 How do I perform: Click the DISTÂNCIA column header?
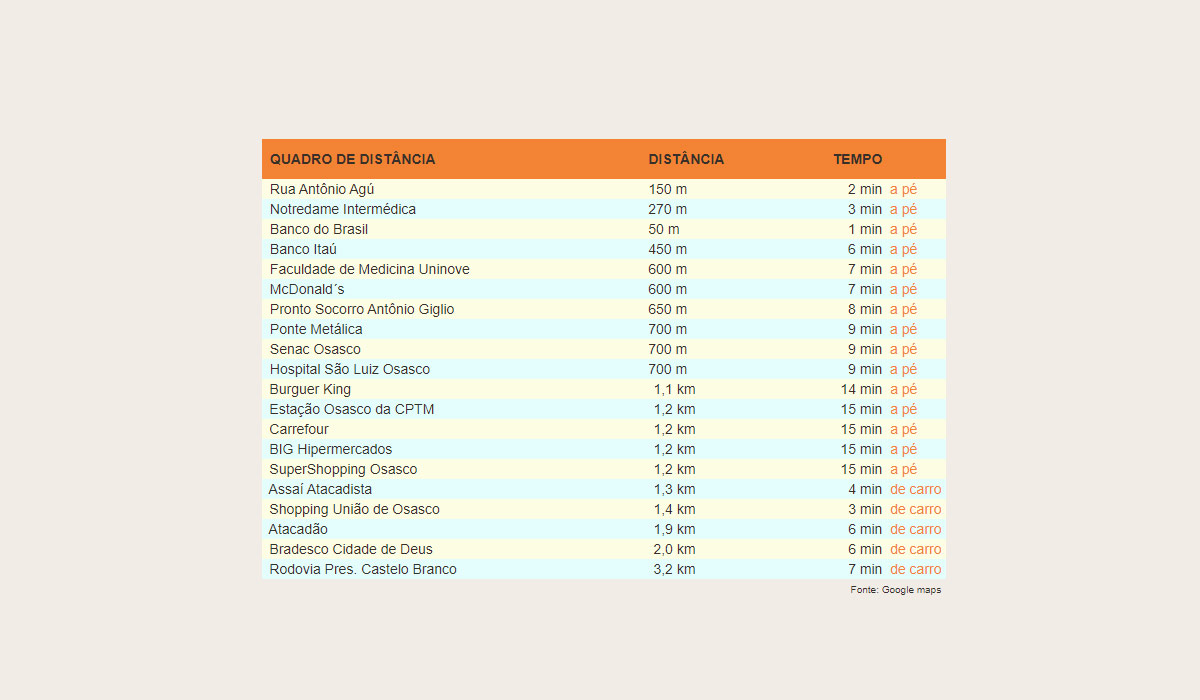686,159
